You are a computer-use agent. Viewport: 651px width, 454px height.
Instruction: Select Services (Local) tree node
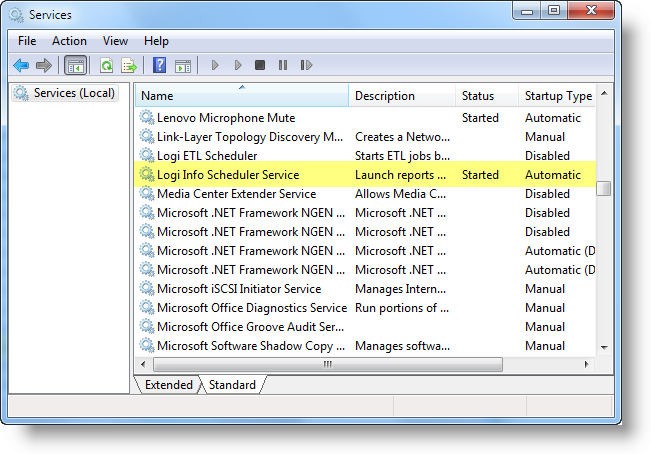tap(74, 93)
